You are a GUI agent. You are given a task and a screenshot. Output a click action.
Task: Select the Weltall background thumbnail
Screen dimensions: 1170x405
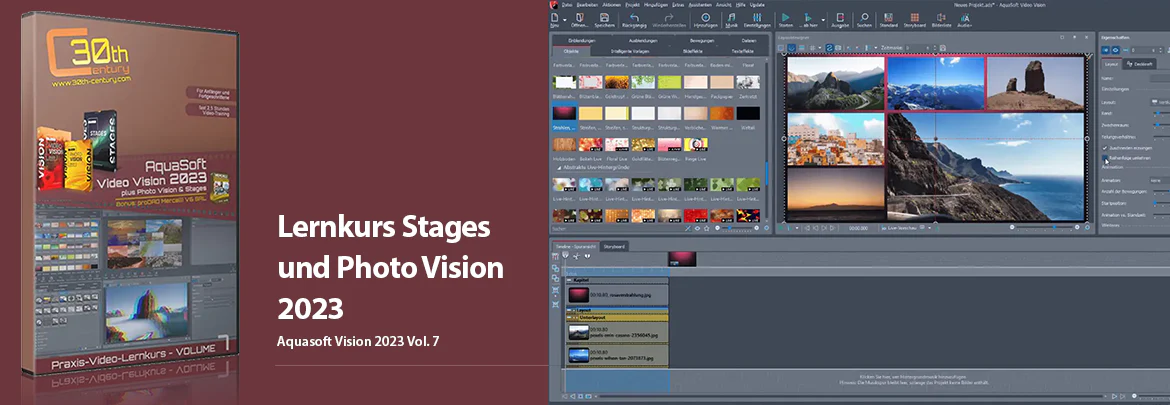pos(748,113)
